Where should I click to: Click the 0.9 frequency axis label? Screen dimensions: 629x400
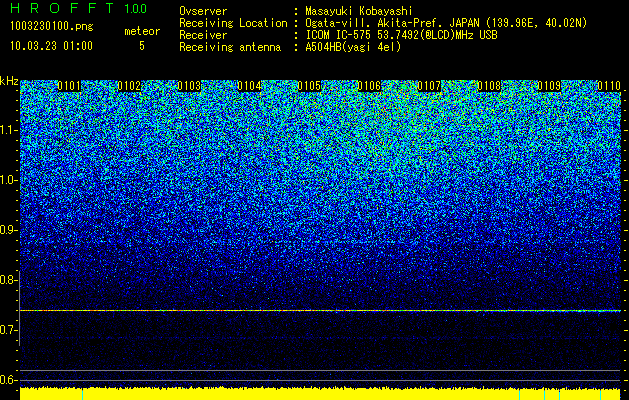[x=8, y=230]
